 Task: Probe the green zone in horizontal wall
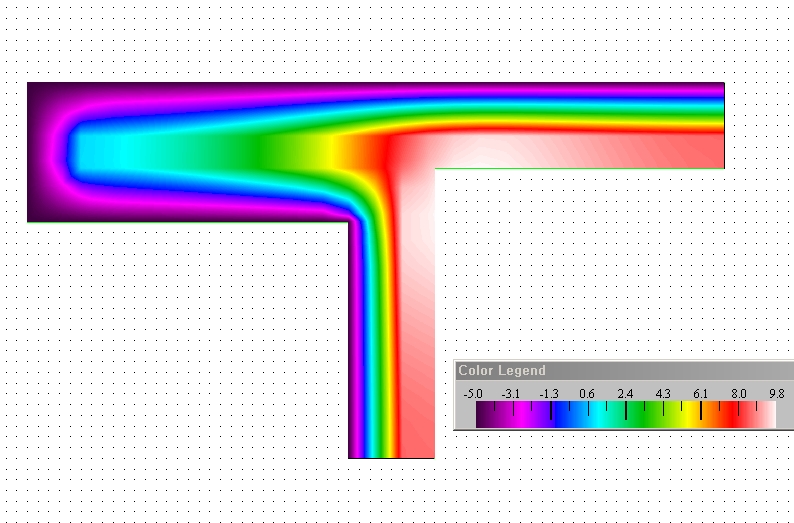coord(265,152)
